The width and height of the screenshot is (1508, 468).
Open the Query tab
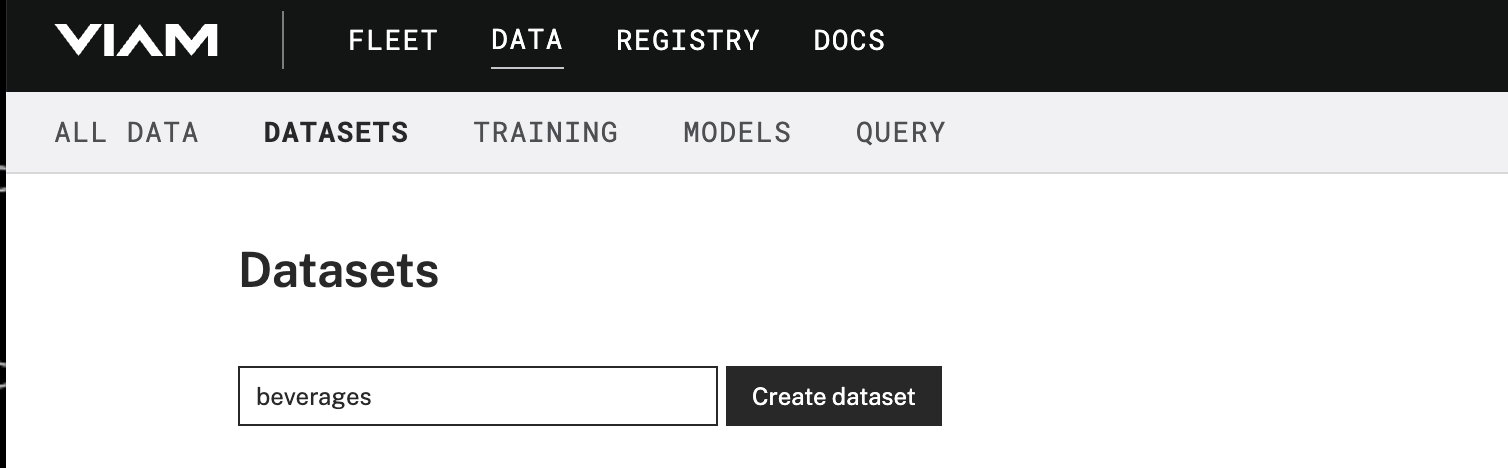click(900, 133)
